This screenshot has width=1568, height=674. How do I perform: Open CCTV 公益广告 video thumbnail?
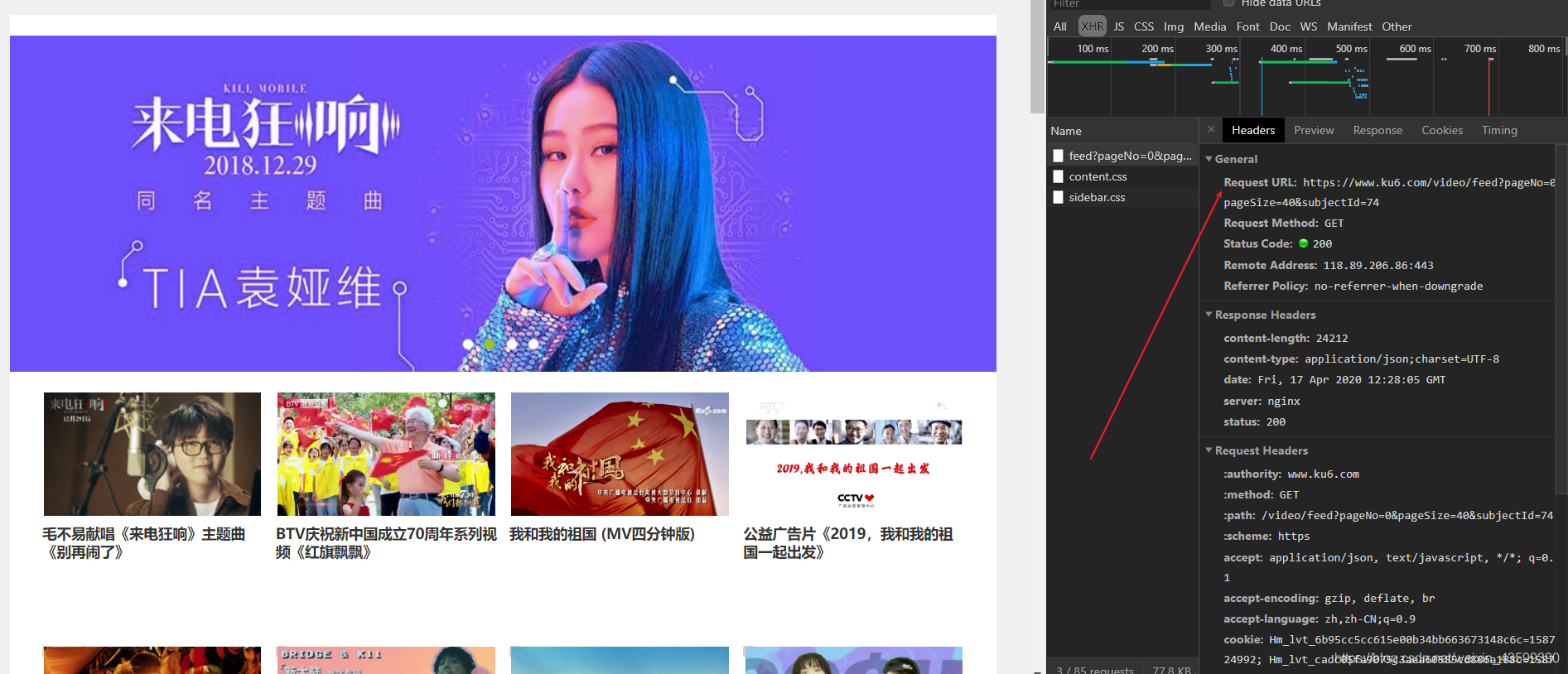(853, 454)
